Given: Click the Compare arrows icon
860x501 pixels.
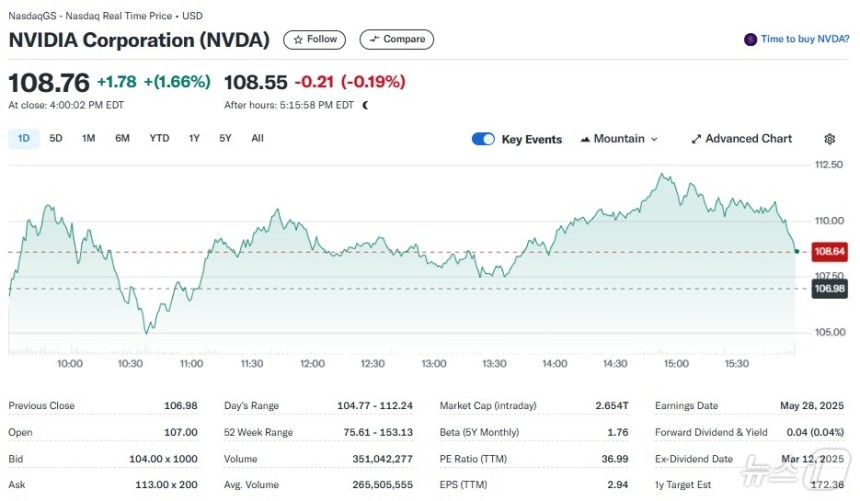Looking at the screenshot, I should [x=375, y=40].
